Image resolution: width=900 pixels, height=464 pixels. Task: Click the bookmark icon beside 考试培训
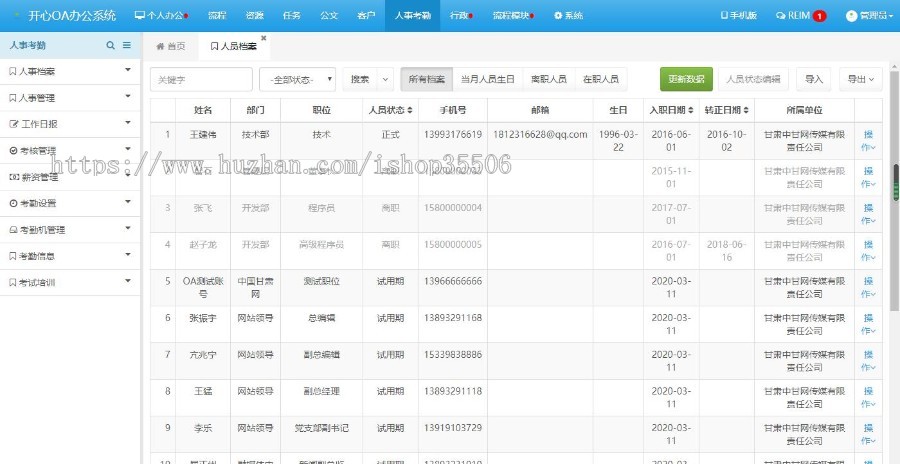pos(13,283)
